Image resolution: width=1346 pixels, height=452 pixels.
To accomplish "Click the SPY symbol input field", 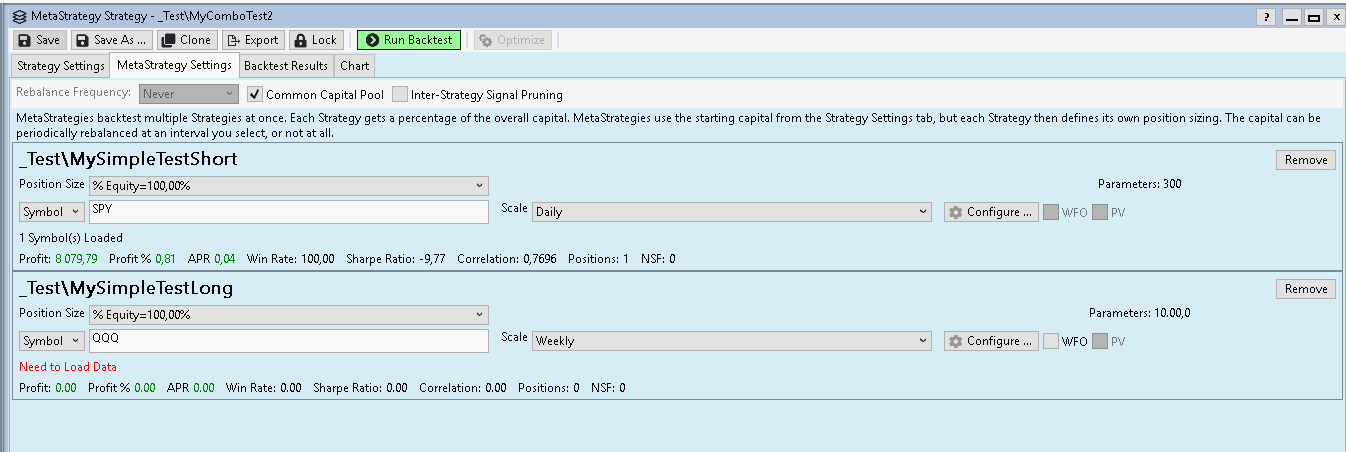I will click(x=288, y=212).
